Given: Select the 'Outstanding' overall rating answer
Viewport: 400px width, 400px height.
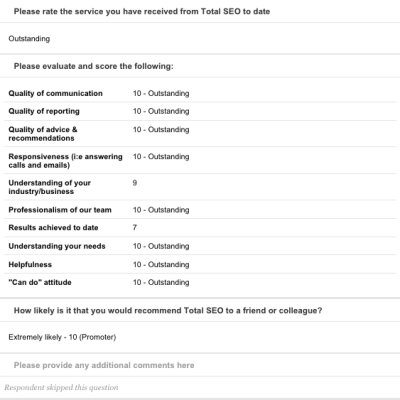Looking at the screenshot, I should [29, 39].
